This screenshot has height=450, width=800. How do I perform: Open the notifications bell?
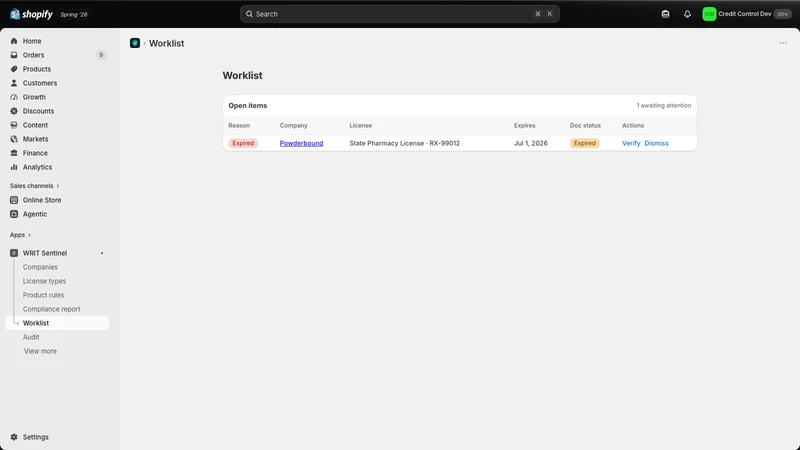(687, 14)
